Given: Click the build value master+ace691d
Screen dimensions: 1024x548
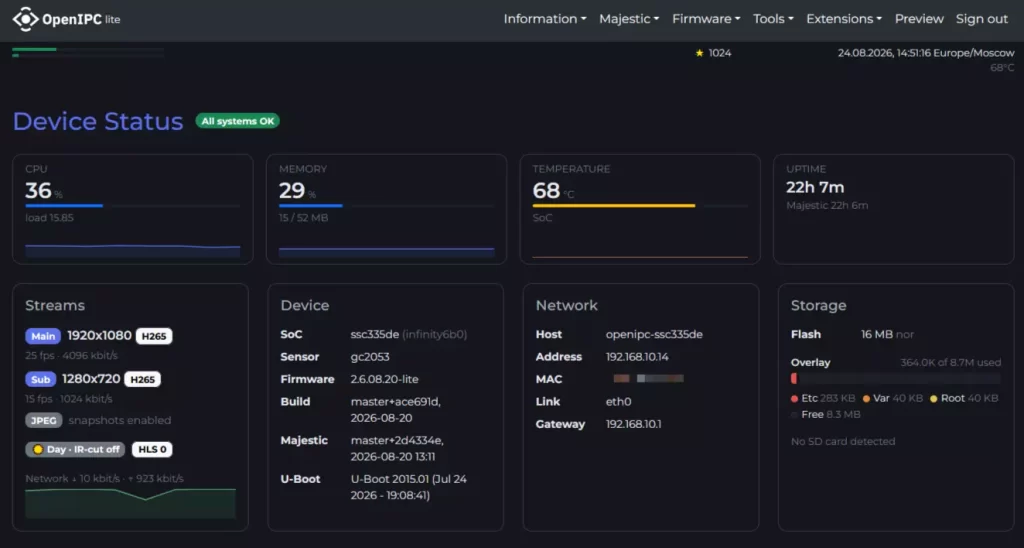Looking at the screenshot, I should click(x=396, y=402).
